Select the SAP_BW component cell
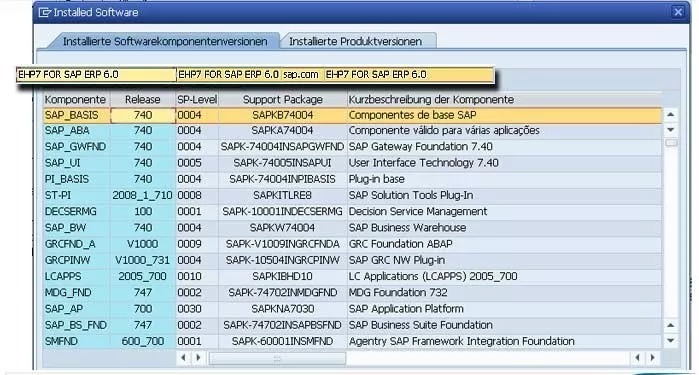Image resolution: width=699 pixels, height=375 pixels. [x=76, y=228]
